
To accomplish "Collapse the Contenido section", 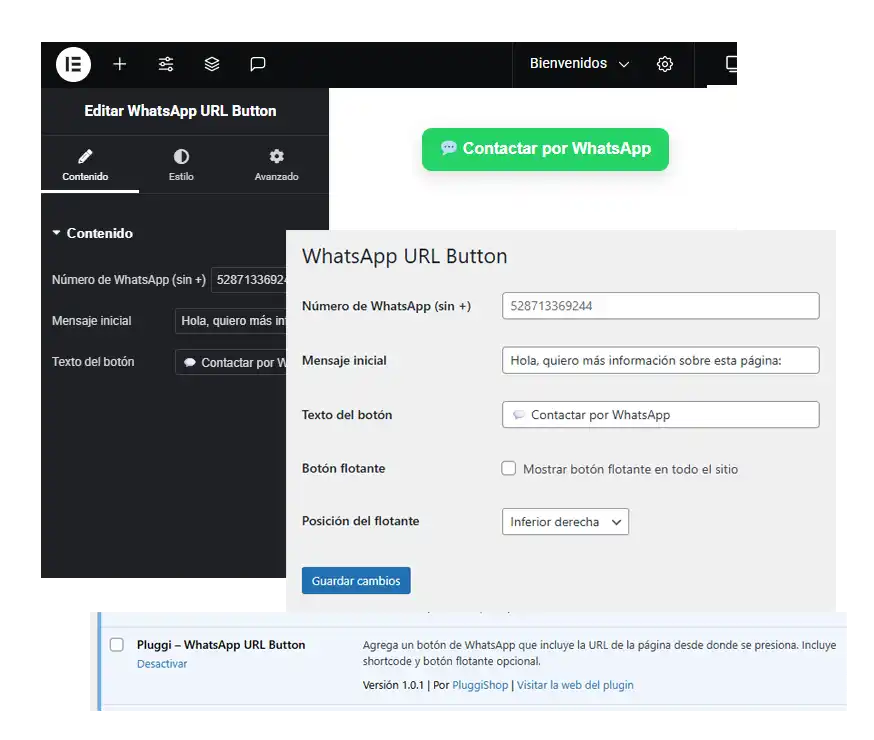I will [93, 233].
